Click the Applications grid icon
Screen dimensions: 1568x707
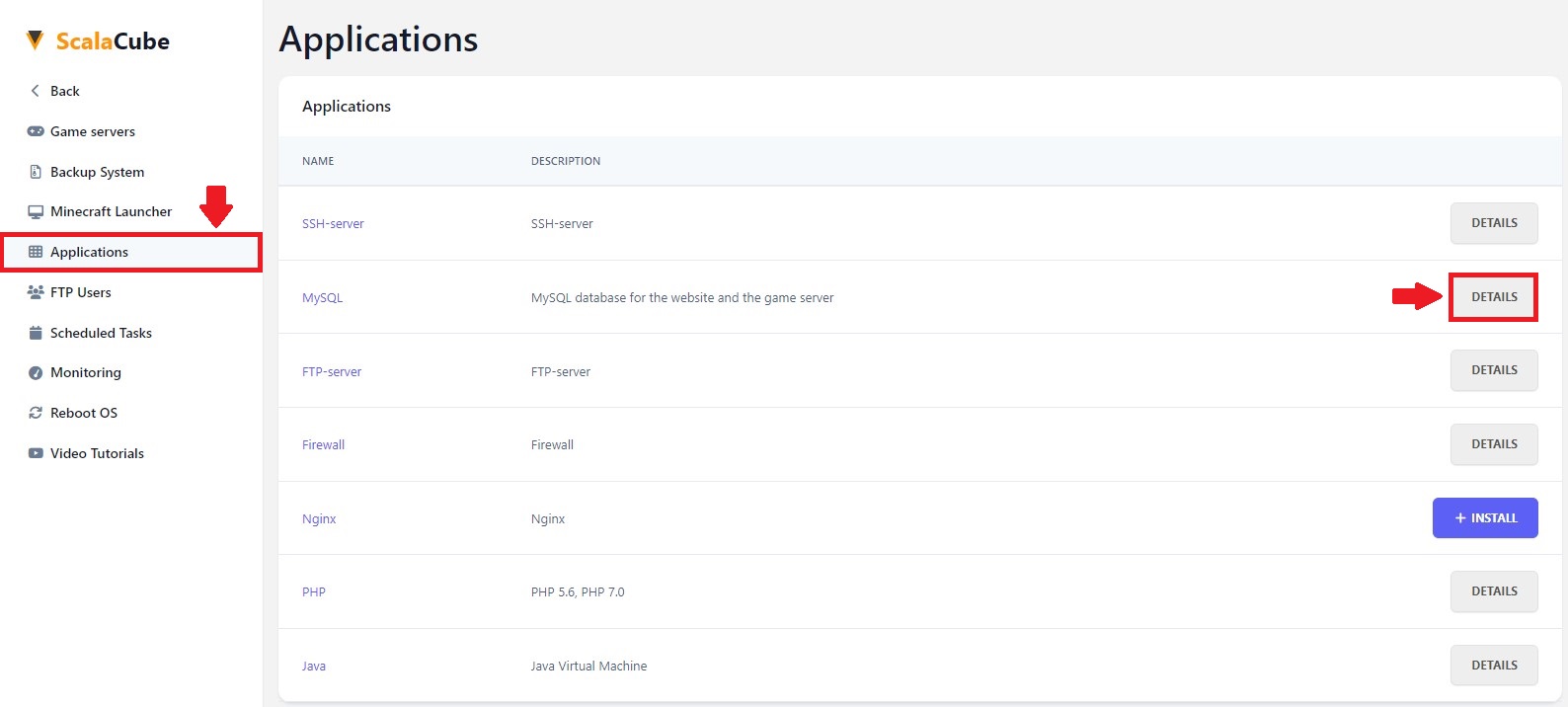point(36,252)
